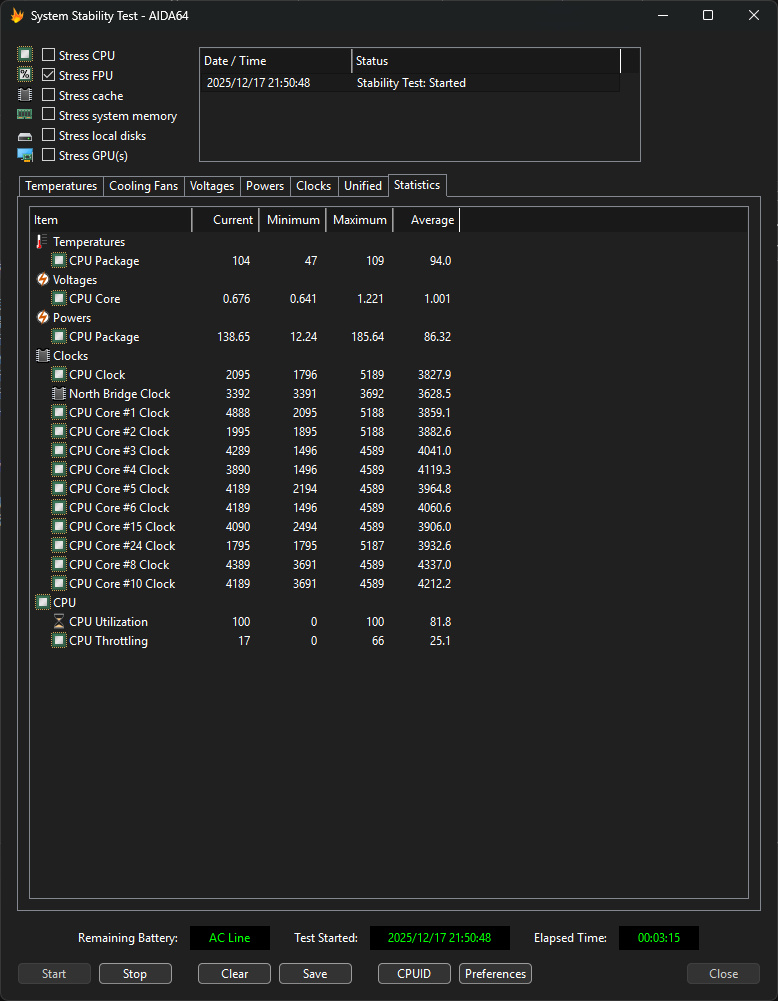The image size is (778, 1001).
Task: Click the Date / Time log column header
Action: pos(276,61)
